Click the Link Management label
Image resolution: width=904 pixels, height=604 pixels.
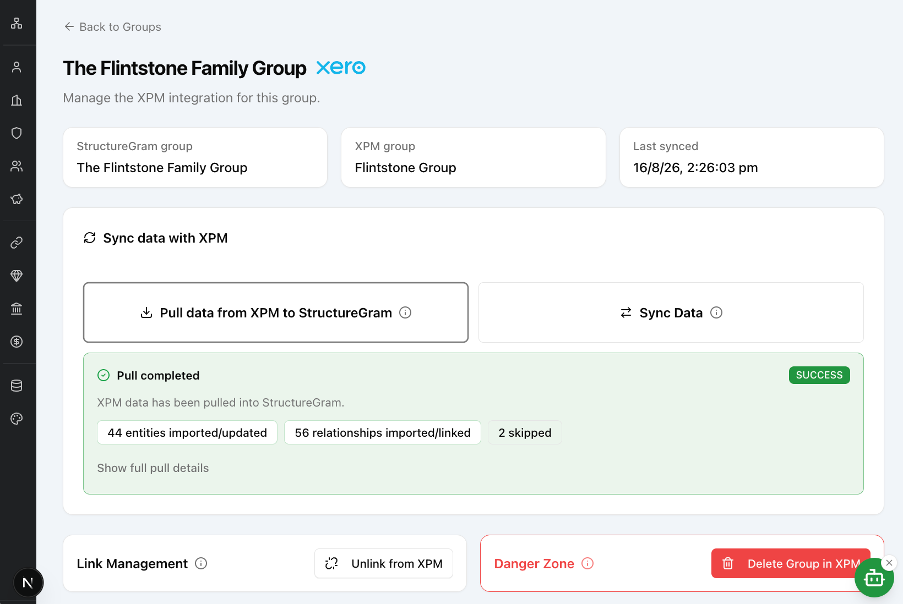tap(132, 563)
